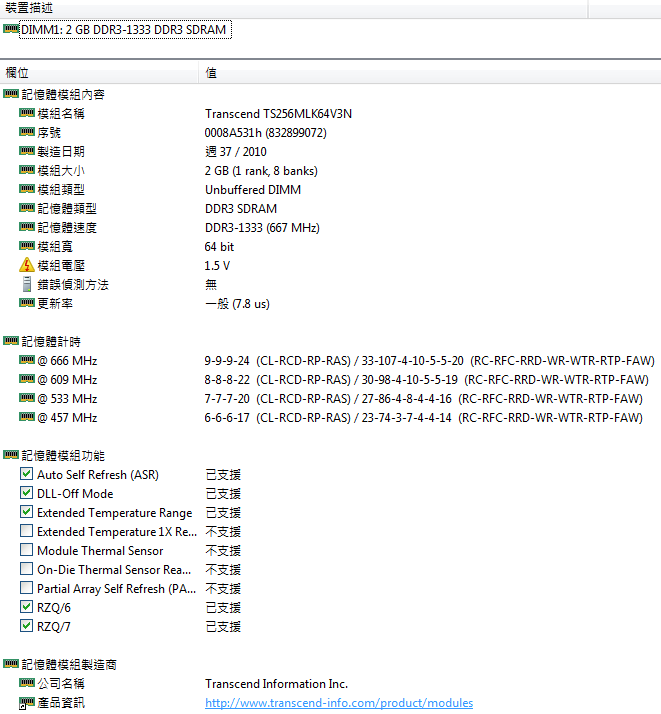Select the 記憶體模組內容 section heading text
The image size is (661, 714).
tap(63, 95)
